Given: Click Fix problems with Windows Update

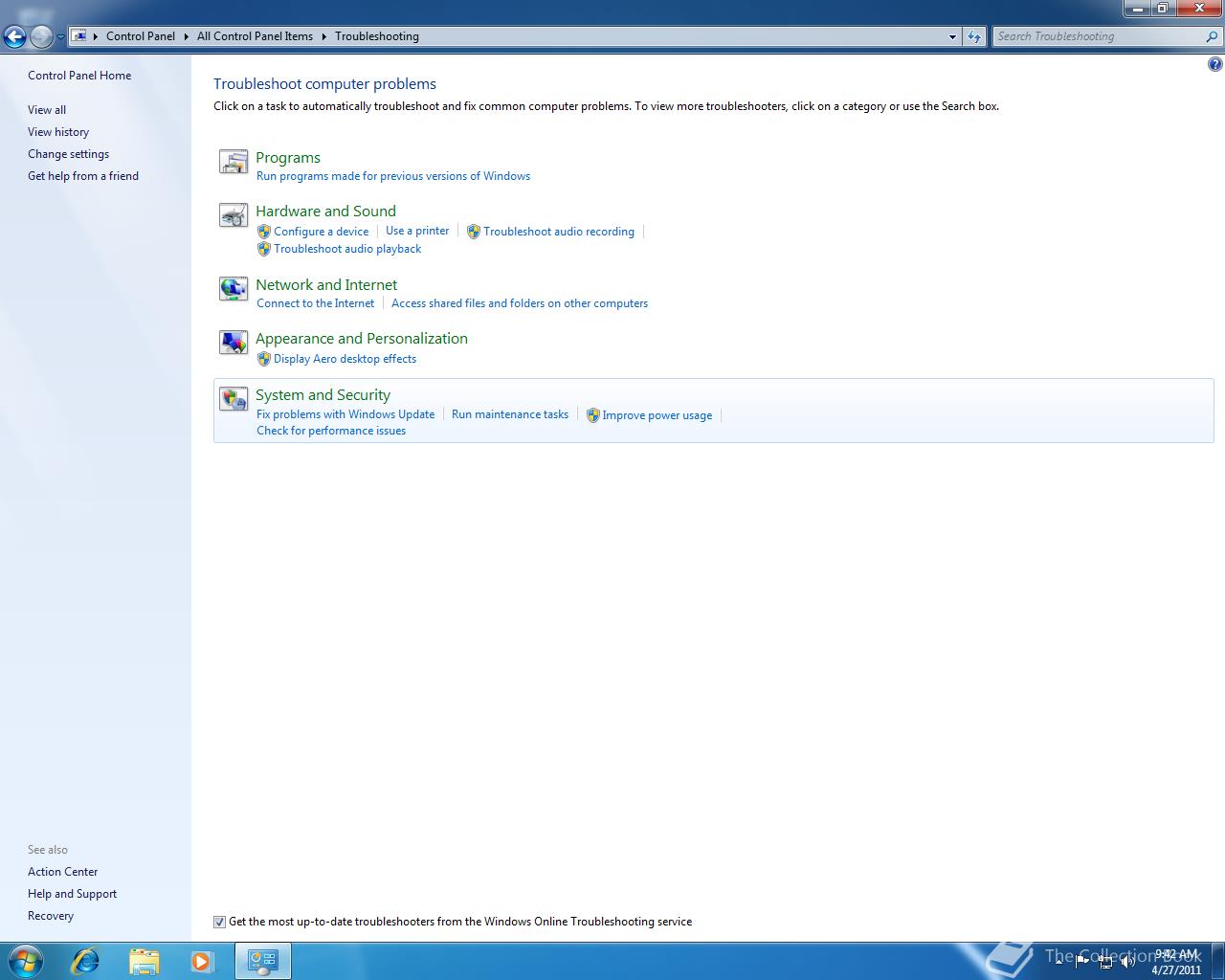Looking at the screenshot, I should pos(345,414).
